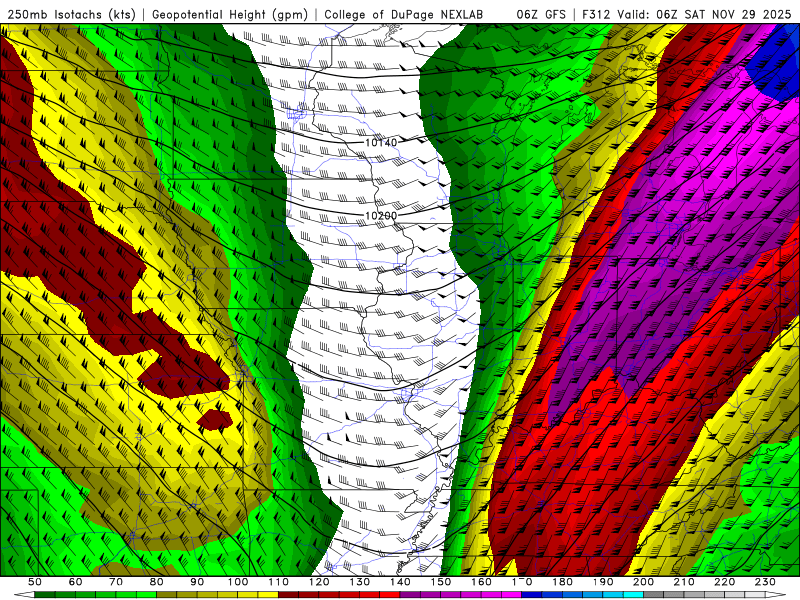Click the 70 value on the color scale
The image size is (800, 600).
pos(116,582)
